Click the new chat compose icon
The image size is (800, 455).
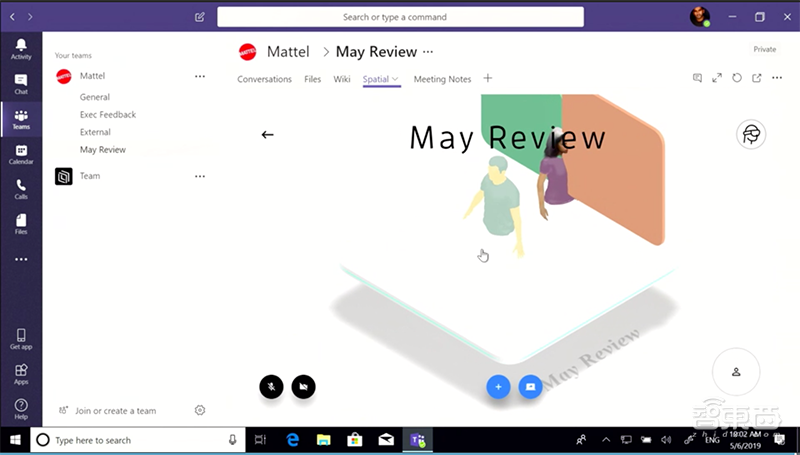200,17
